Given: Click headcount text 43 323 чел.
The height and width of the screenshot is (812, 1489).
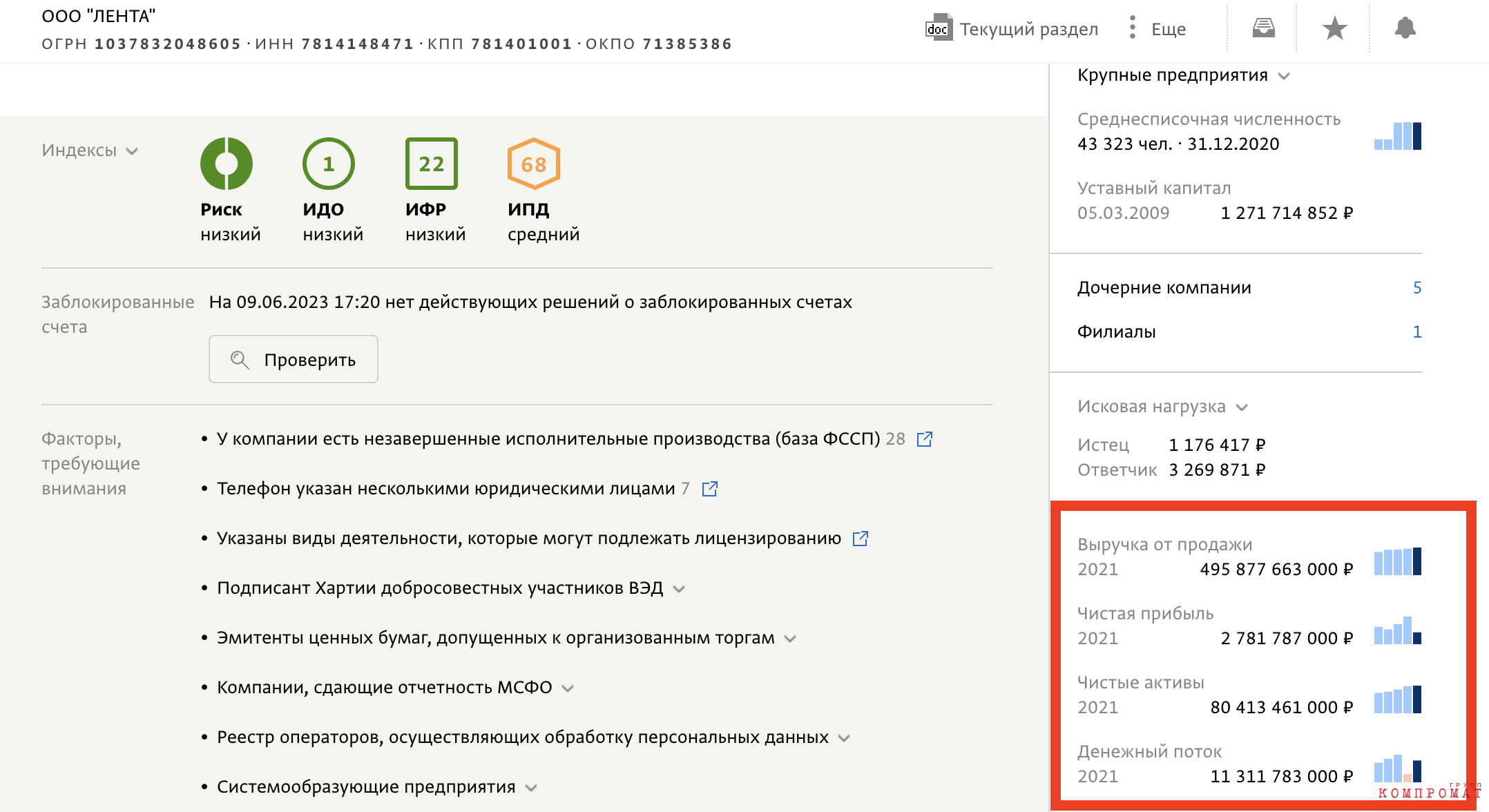Looking at the screenshot, I should click(1125, 144).
